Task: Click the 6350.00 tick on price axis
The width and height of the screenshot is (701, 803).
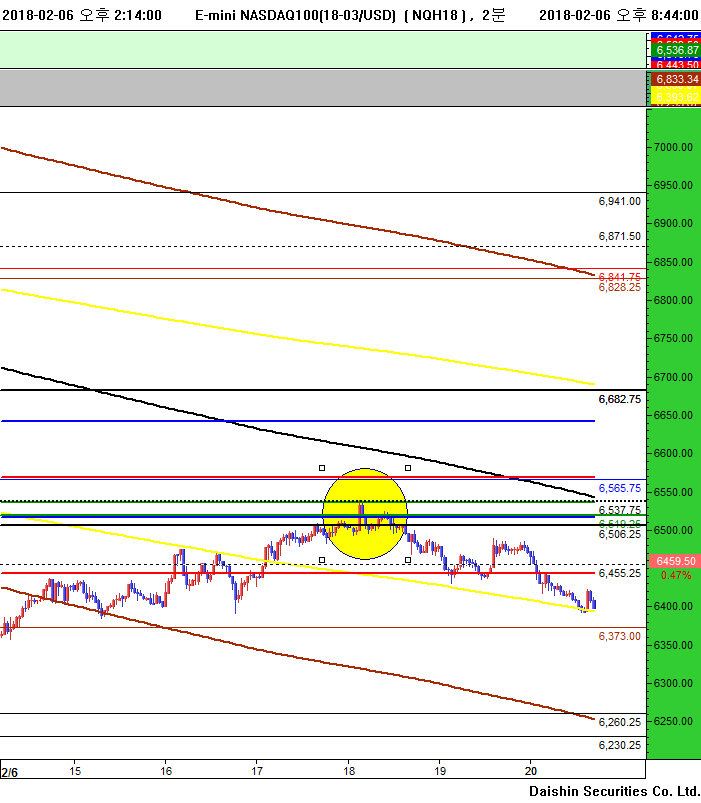Action: pyautogui.click(x=673, y=645)
